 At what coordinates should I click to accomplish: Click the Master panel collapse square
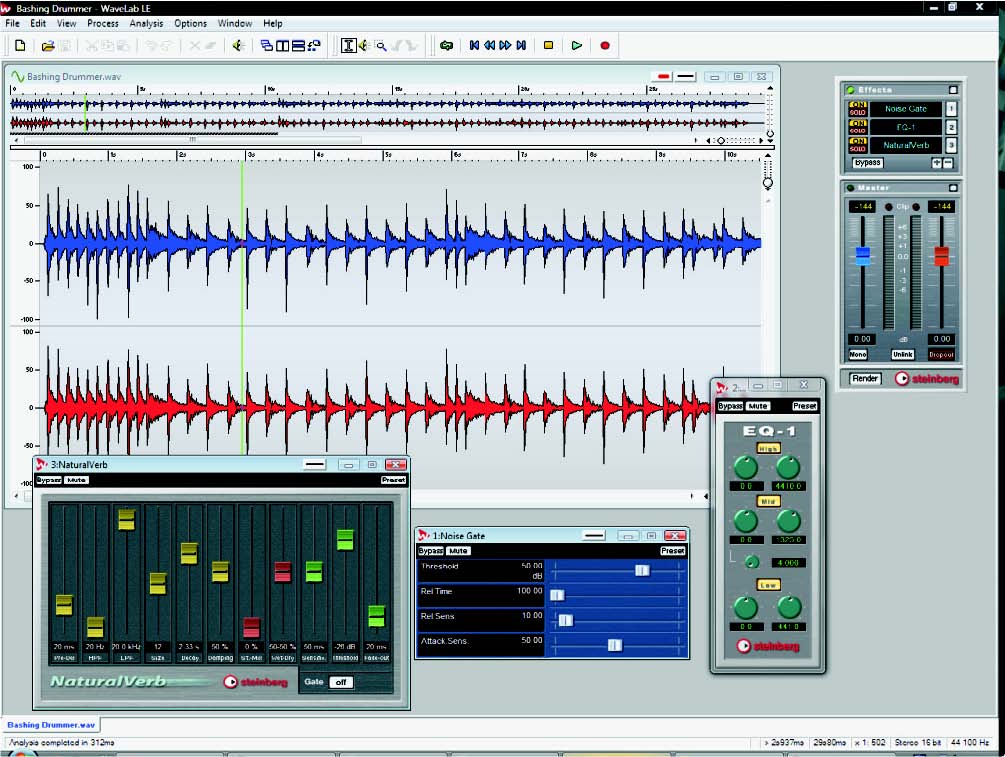pyautogui.click(x=953, y=188)
